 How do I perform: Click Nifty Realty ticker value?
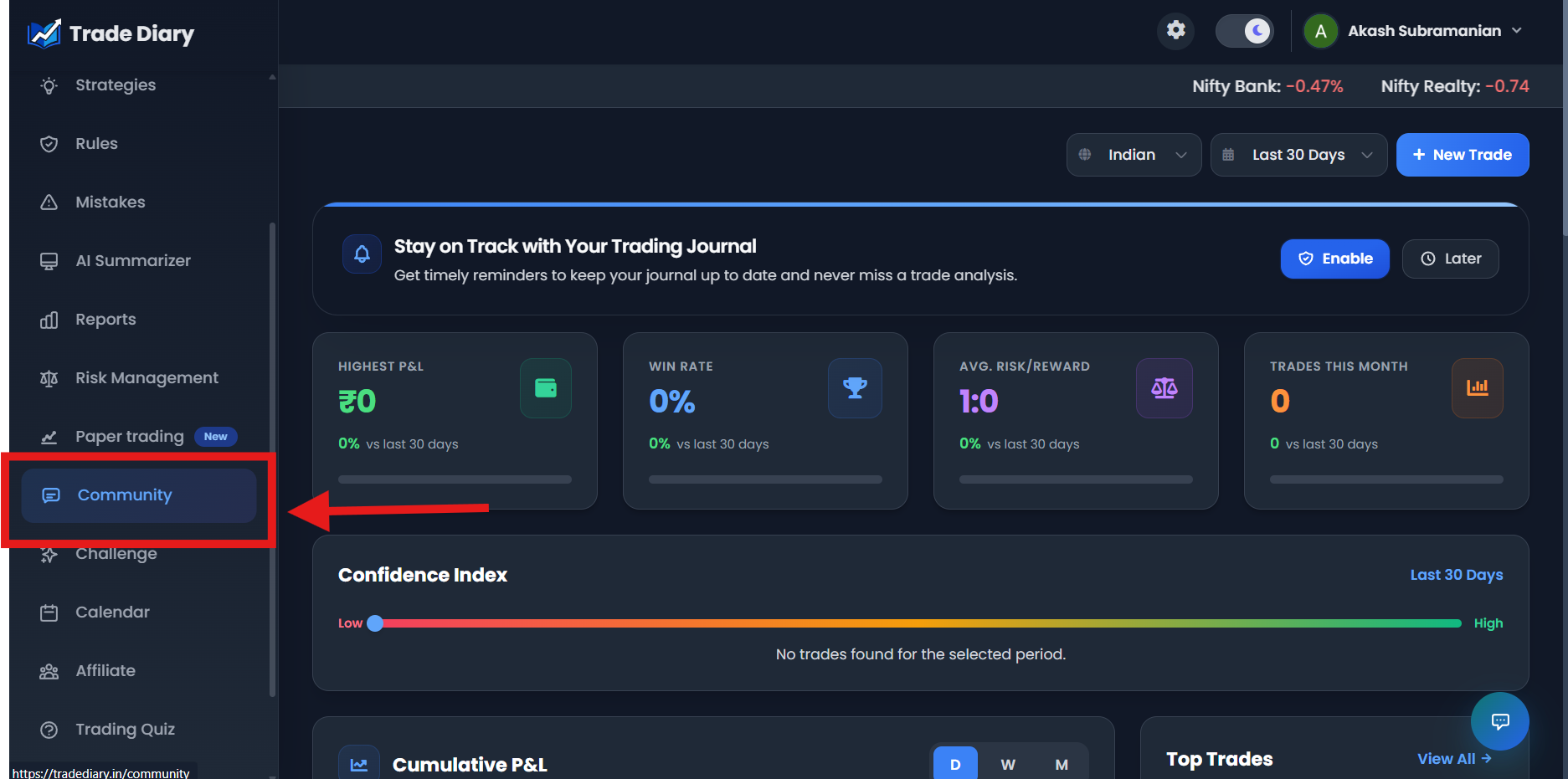[x=1507, y=86]
